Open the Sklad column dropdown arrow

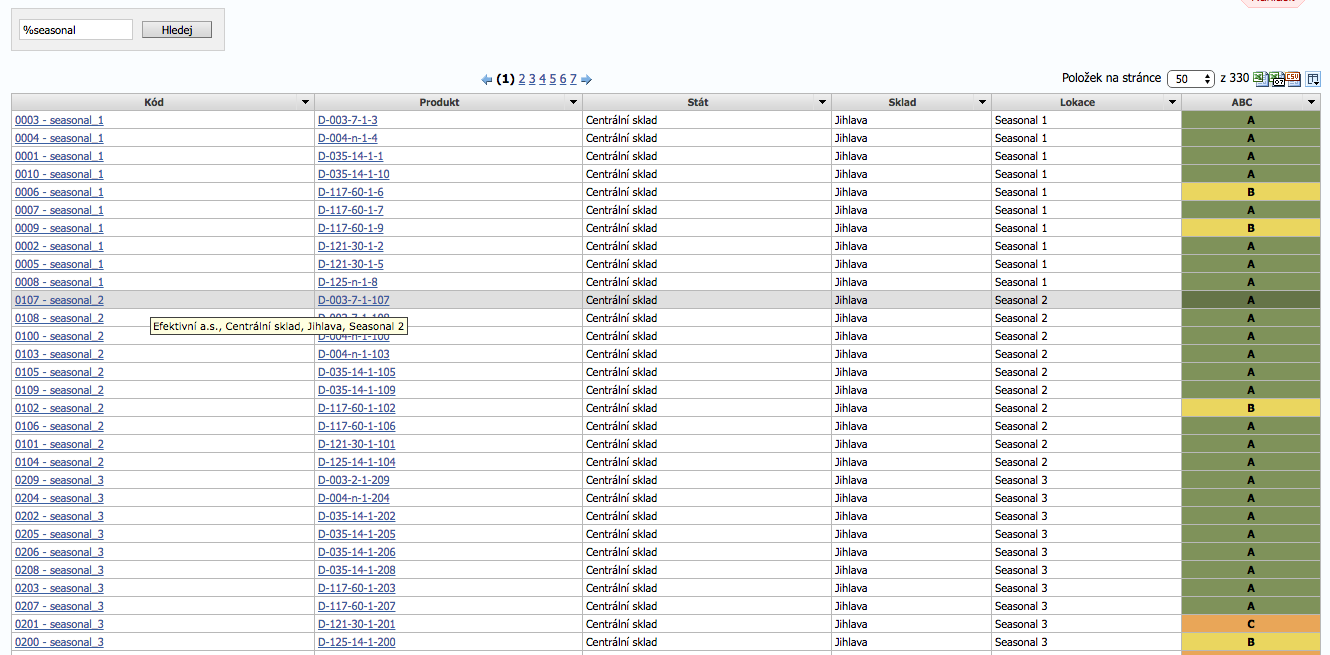tap(982, 103)
